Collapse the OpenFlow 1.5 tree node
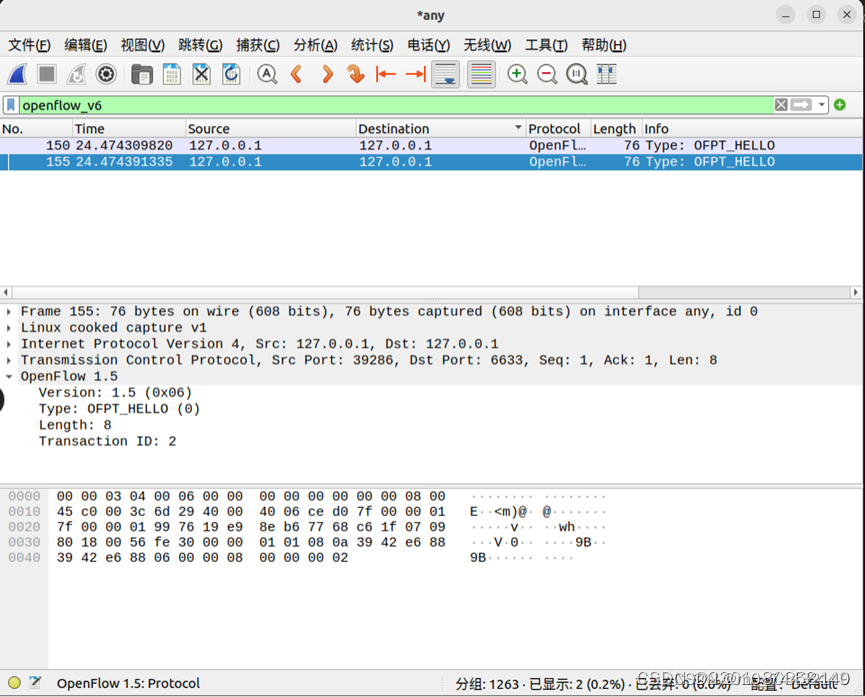The height and width of the screenshot is (697, 865). (x=10, y=376)
